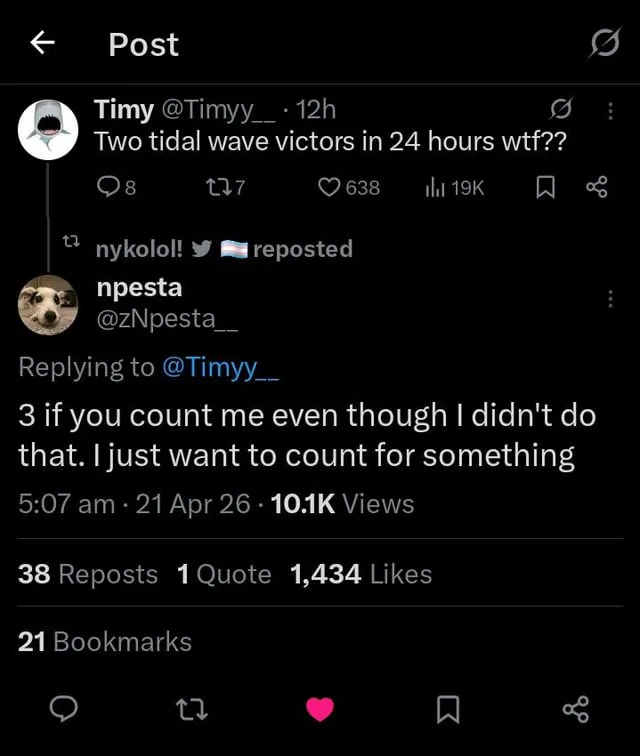Viewport: 640px width, 756px height.
Task: View the 1,434 Likes list
Action: (x=360, y=574)
